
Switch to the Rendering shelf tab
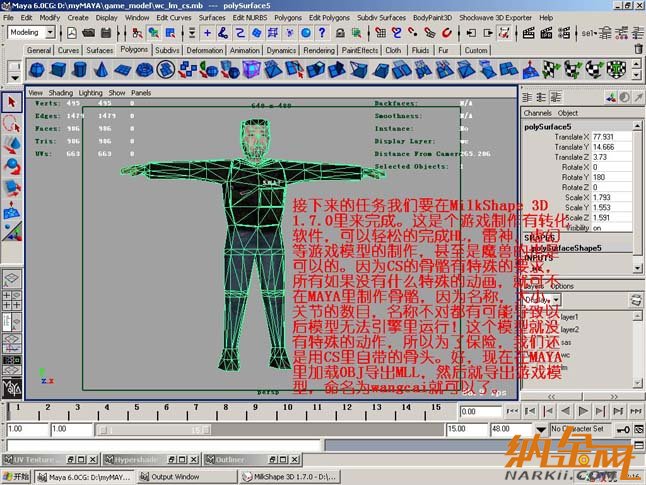tap(319, 50)
